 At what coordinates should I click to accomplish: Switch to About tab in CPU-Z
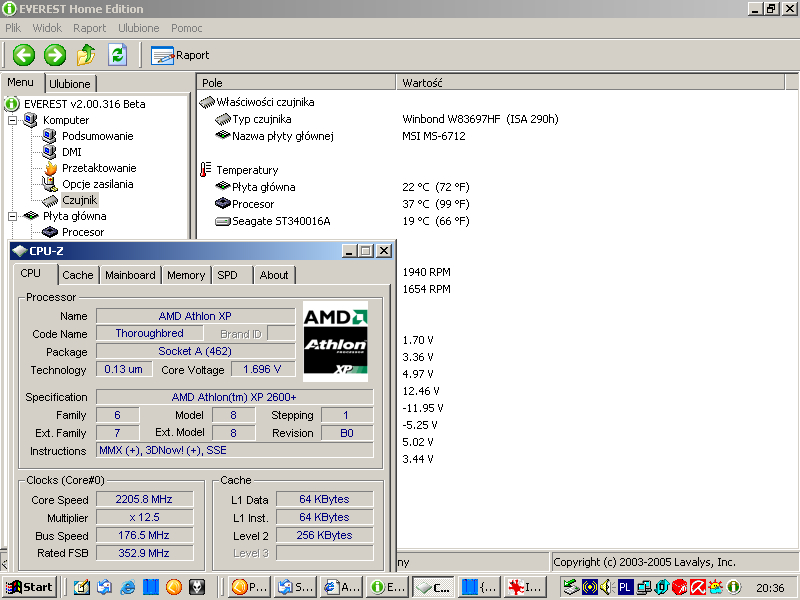click(274, 275)
